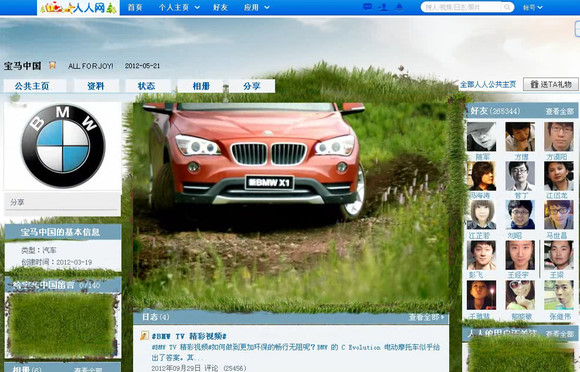This screenshot has width=580, height=372.
Task: Click the 宝马中国 page title
Action: [x=23, y=66]
